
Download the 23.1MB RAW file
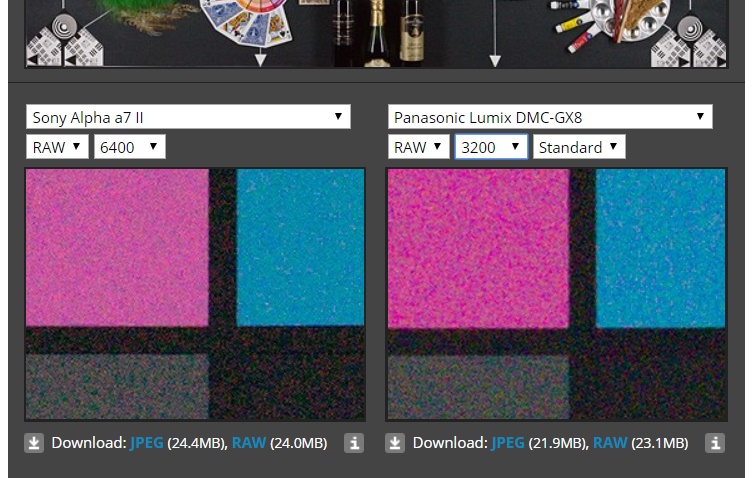[x=609, y=443]
